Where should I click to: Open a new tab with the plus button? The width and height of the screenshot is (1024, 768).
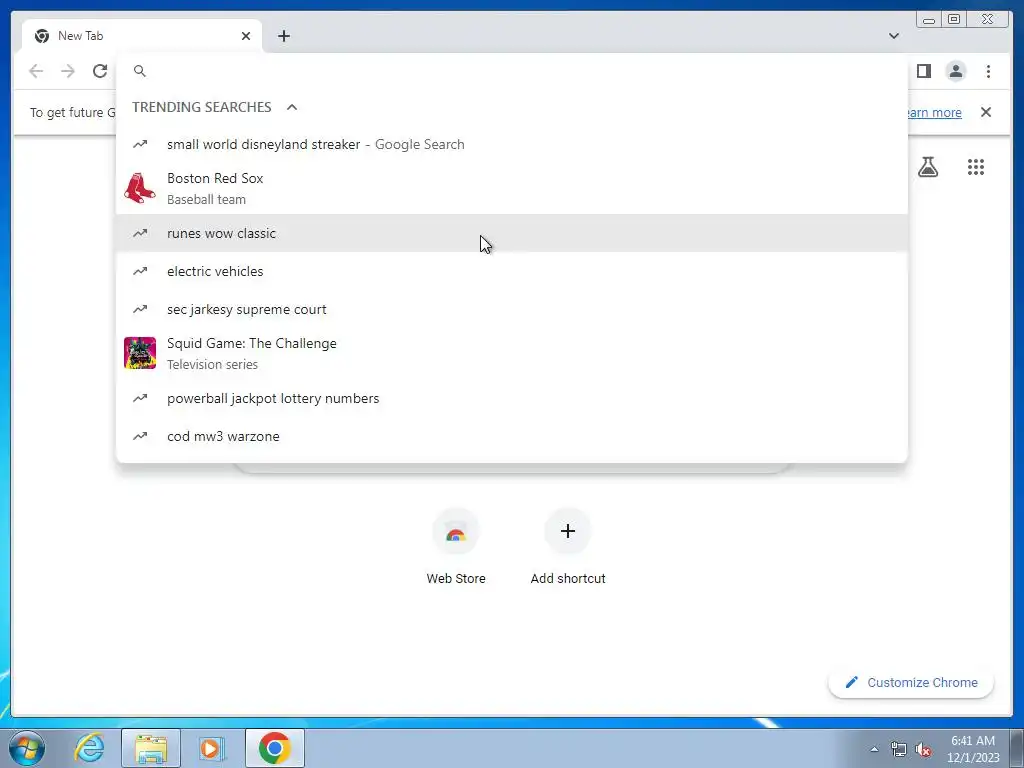click(283, 36)
